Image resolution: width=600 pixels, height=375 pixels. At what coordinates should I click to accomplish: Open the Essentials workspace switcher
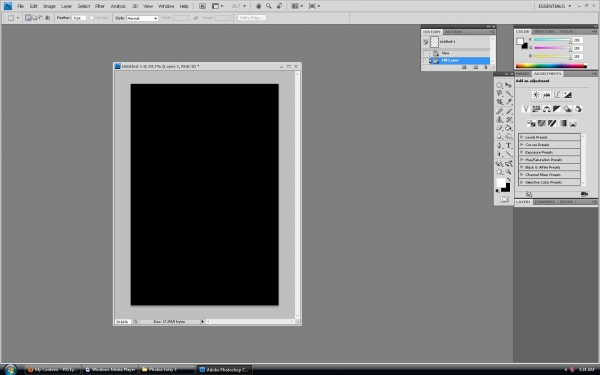click(x=554, y=6)
